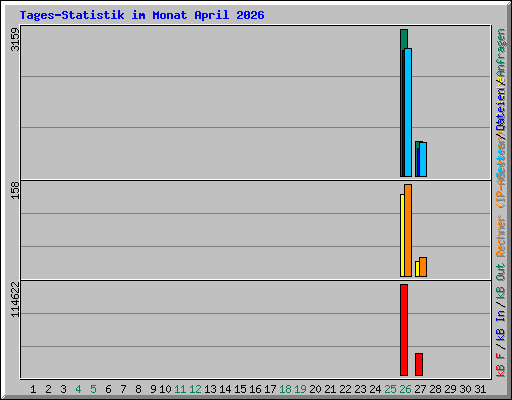Click day label 30 on the x-axis
The height and width of the screenshot is (400, 512).
click(465, 389)
